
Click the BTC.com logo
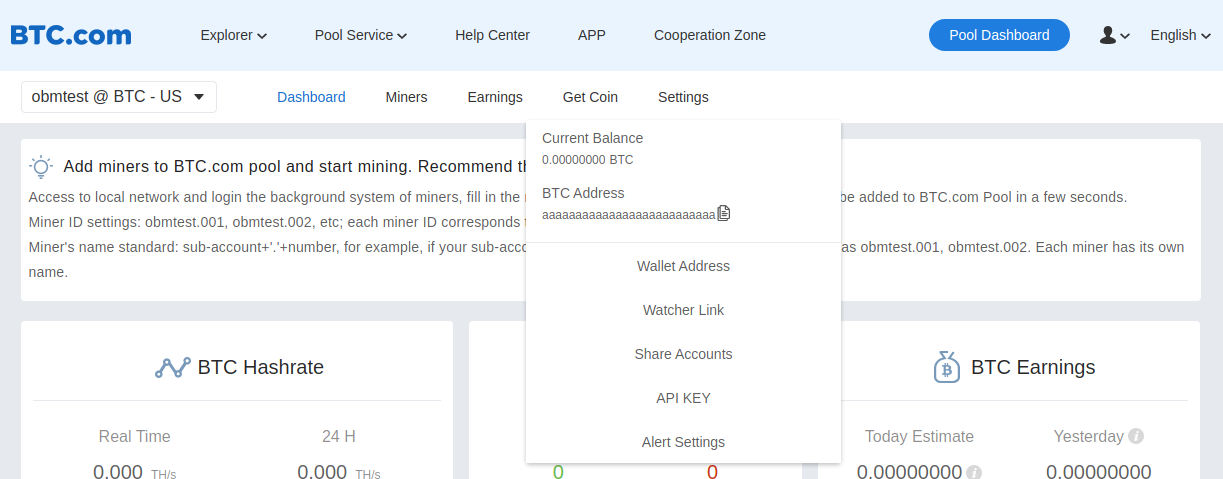[71, 35]
